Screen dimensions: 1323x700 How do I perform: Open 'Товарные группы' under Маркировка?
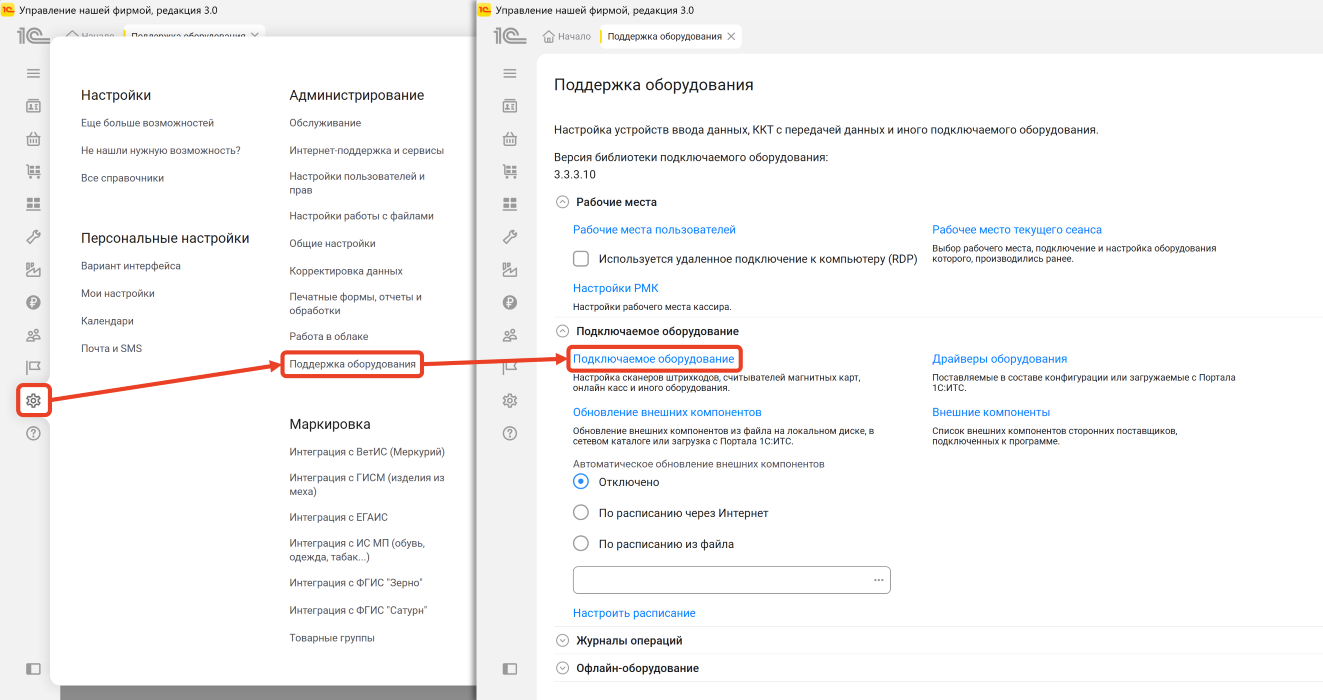pyautogui.click(x=332, y=637)
